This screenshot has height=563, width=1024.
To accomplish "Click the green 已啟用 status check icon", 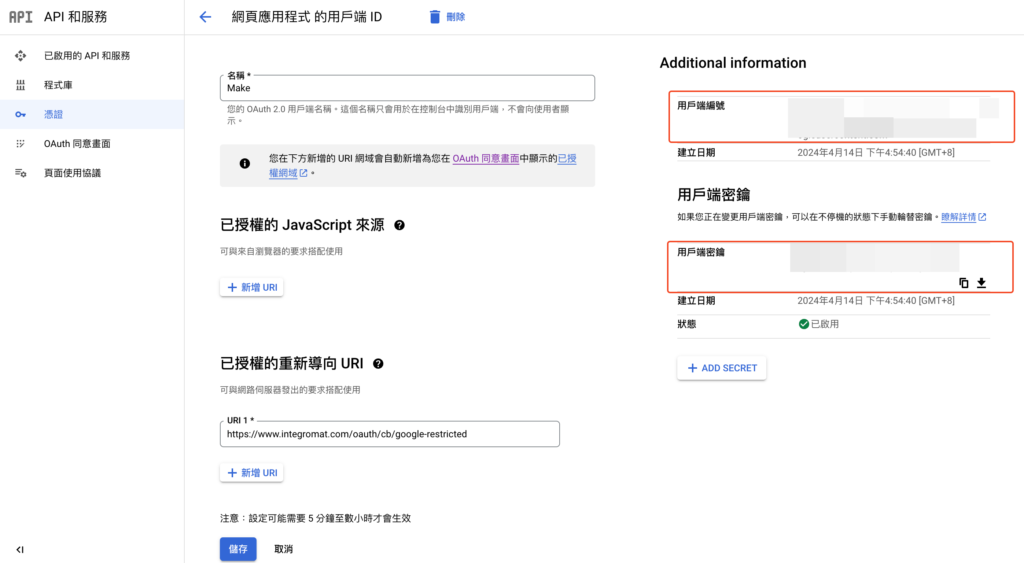I will coord(803,324).
